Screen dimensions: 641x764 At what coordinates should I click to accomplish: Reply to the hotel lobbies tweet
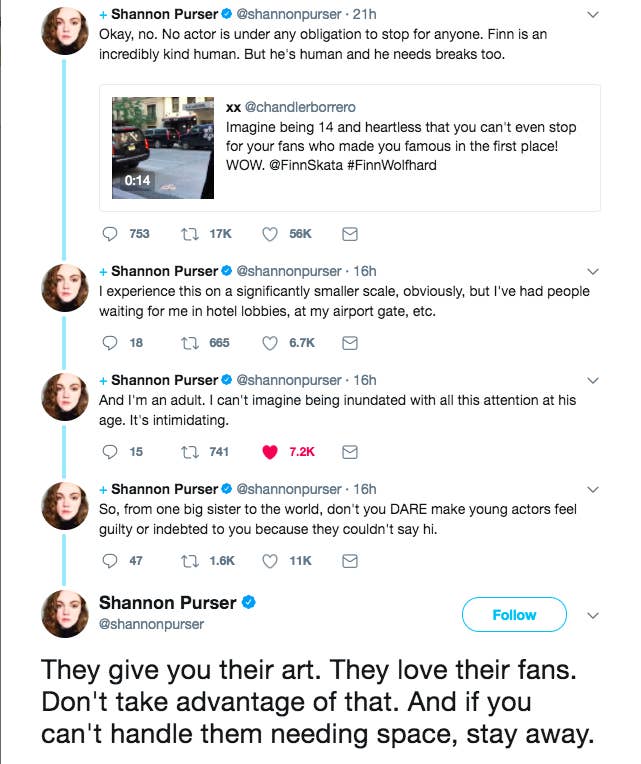[110, 343]
